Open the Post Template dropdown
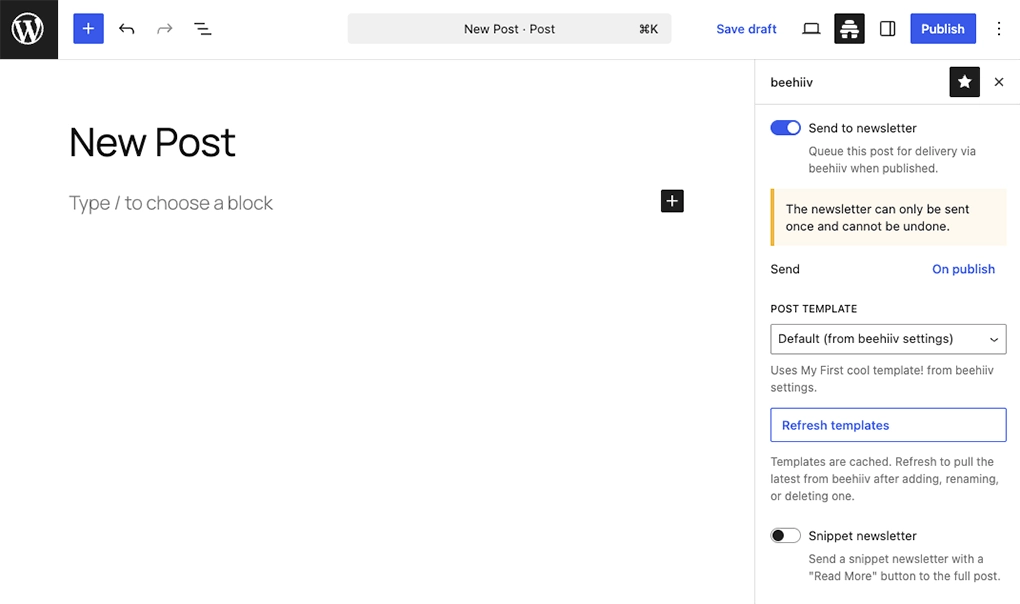This screenshot has height=604, width=1020. [888, 339]
